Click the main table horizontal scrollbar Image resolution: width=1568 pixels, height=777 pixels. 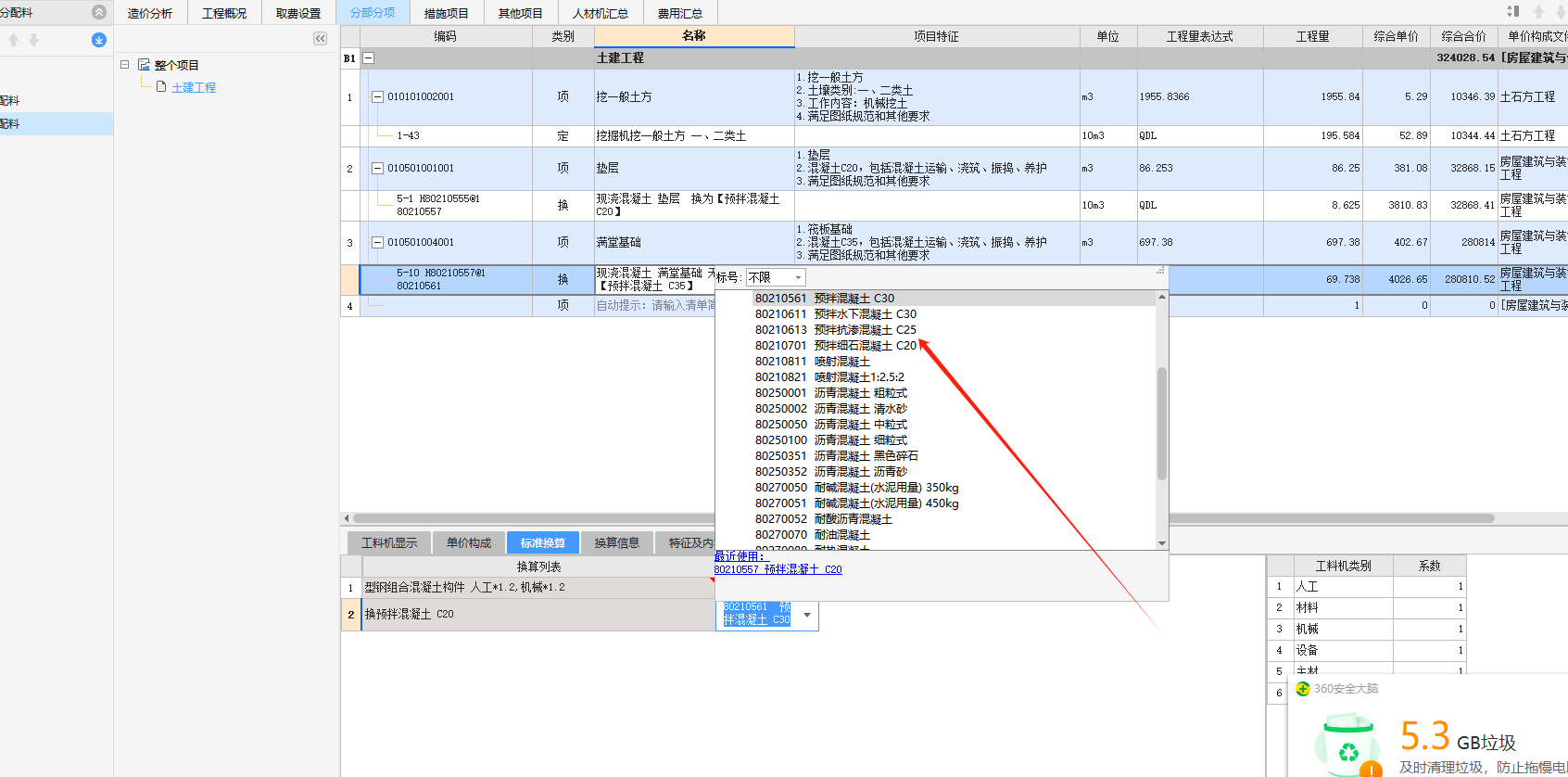pyautogui.click(x=923, y=518)
